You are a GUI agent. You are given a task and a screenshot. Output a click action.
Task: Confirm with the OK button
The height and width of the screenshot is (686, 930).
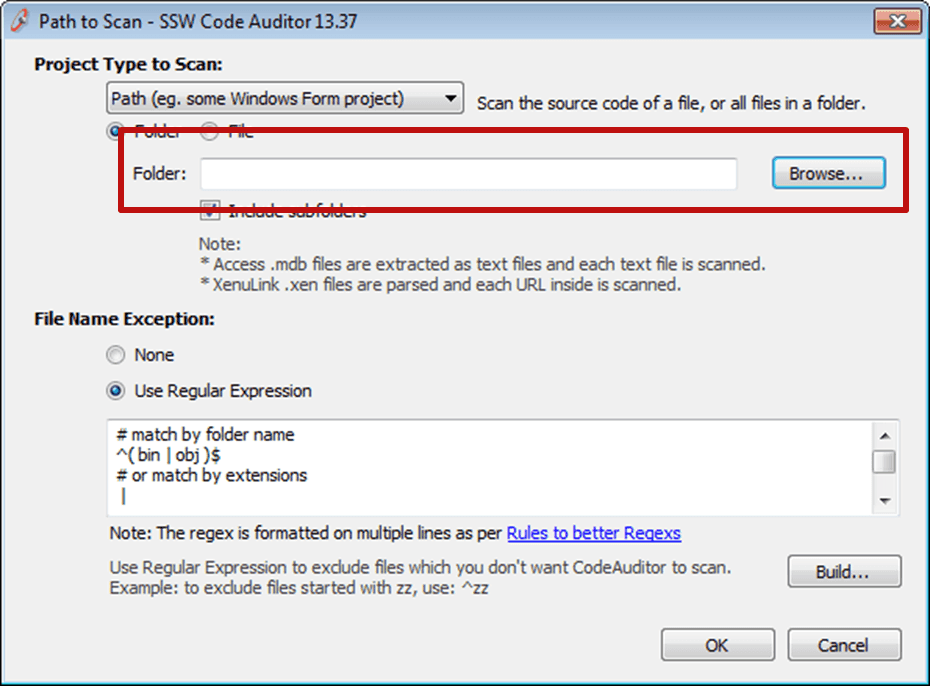(x=716, y=645)
